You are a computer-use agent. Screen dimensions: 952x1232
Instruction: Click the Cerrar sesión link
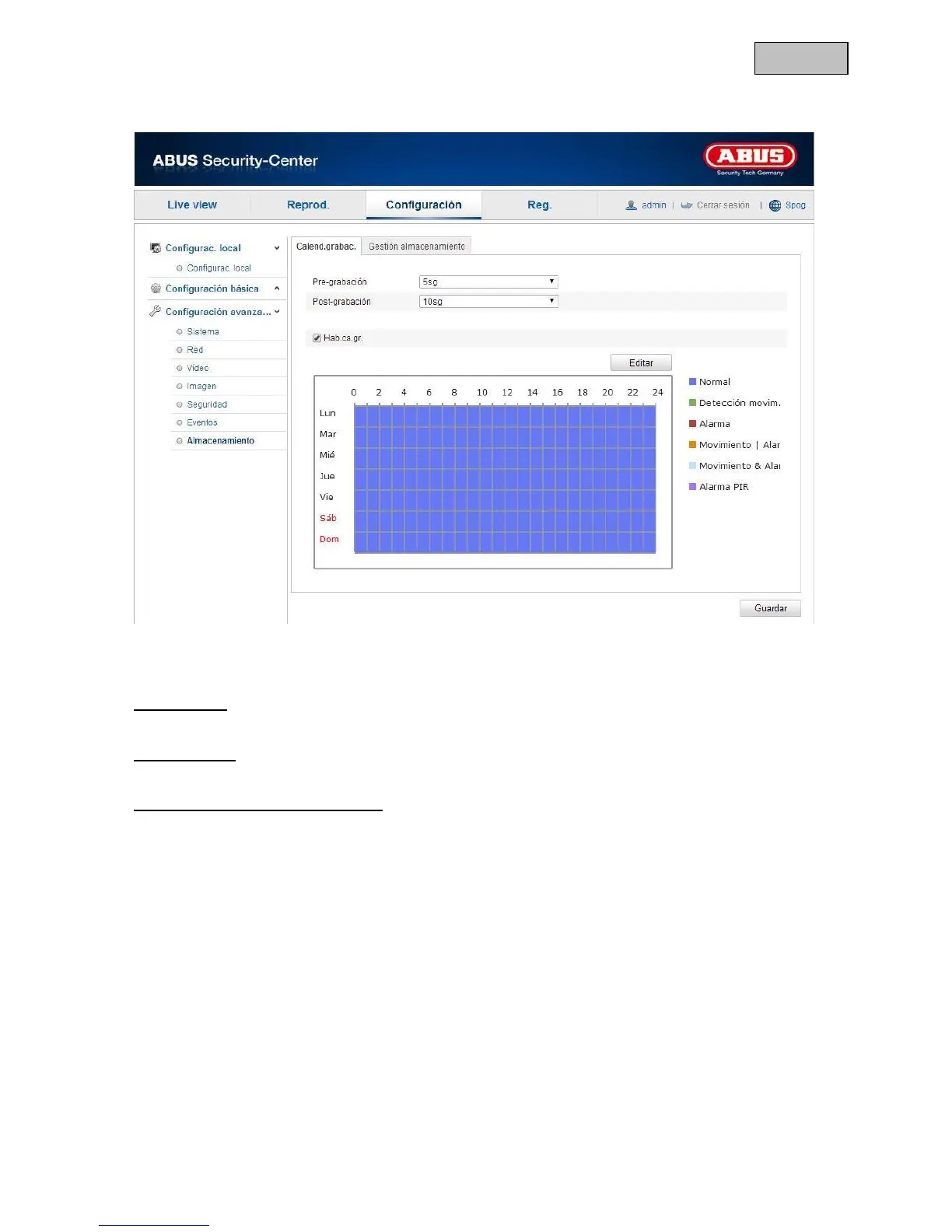coord(723,205)
